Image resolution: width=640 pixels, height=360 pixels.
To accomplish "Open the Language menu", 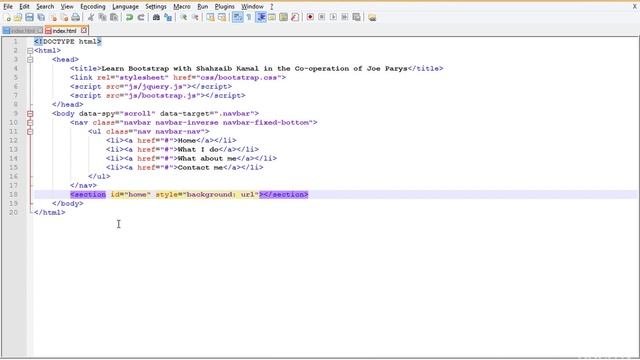I will (125, 7).
